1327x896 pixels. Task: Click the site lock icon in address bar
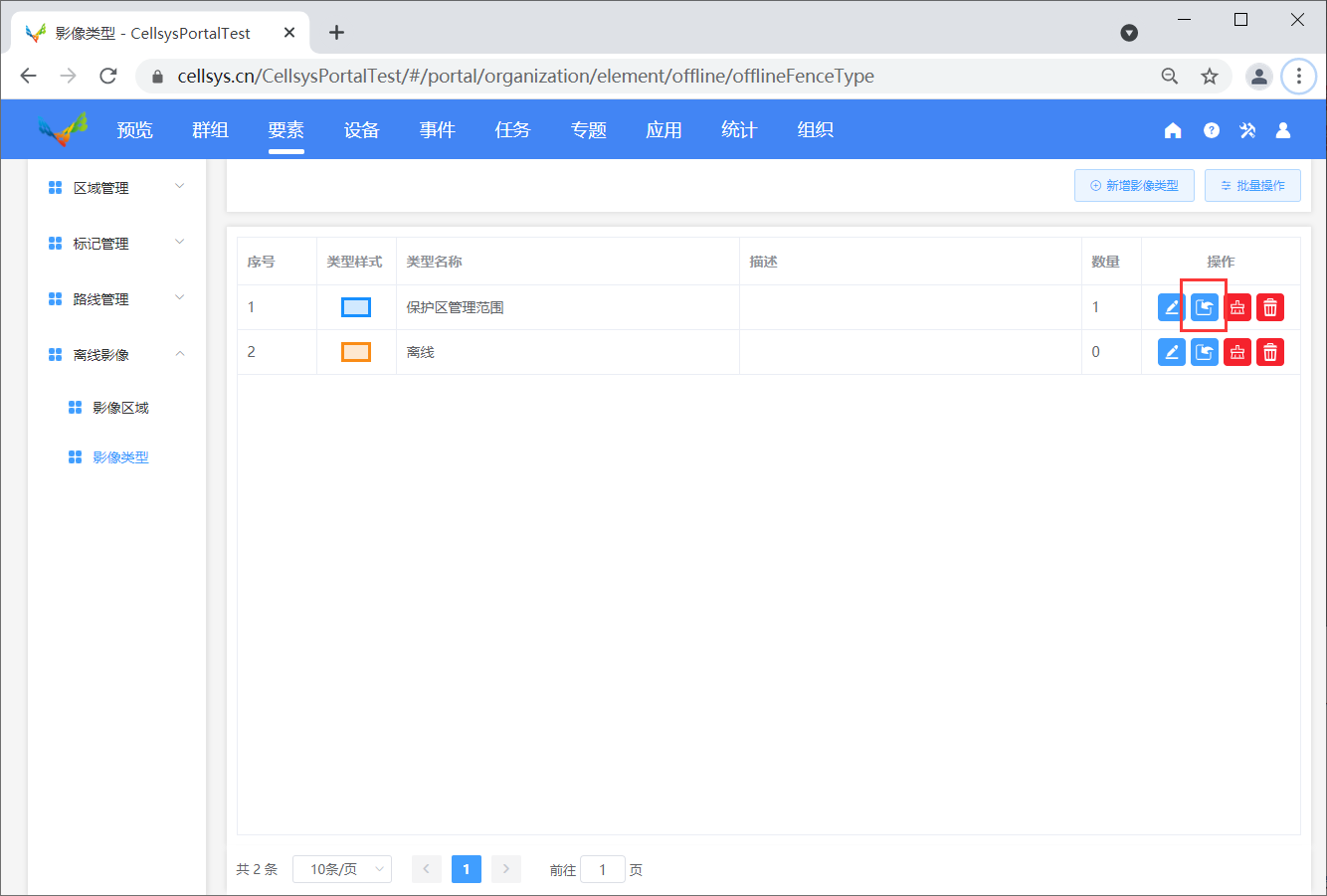pos(157,77)
